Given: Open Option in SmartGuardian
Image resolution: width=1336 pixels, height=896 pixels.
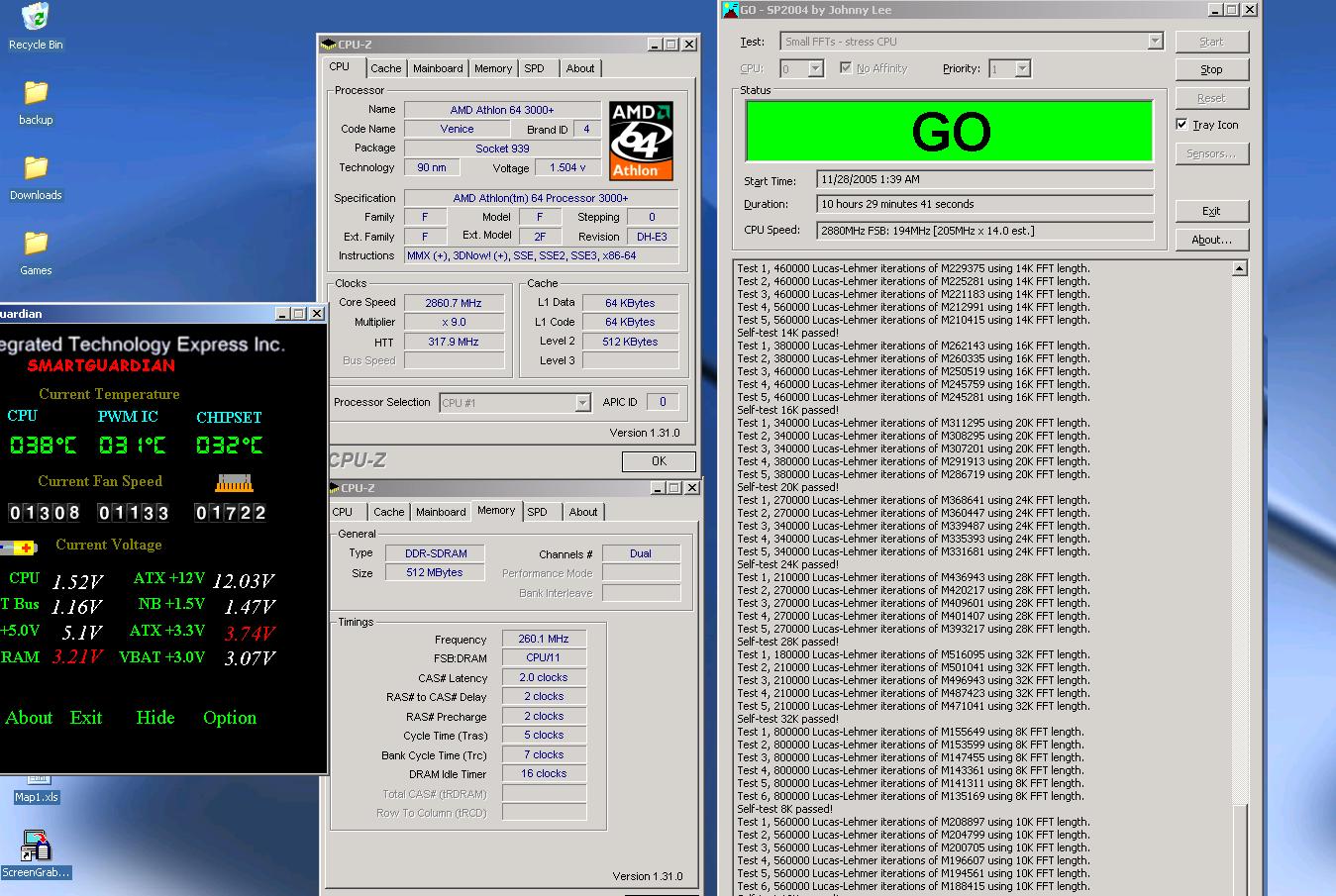Looking at the screenshot, I should [x=230, y=718].
